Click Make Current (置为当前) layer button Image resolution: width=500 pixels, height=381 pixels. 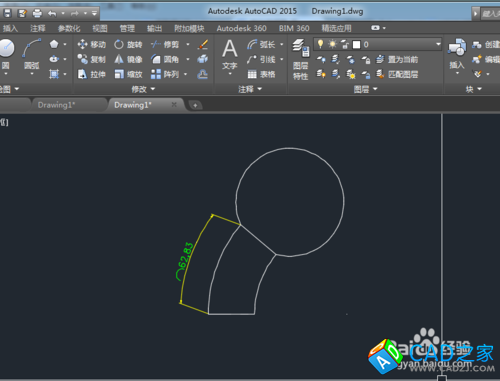pyautogui.click(x=397, y=59)
